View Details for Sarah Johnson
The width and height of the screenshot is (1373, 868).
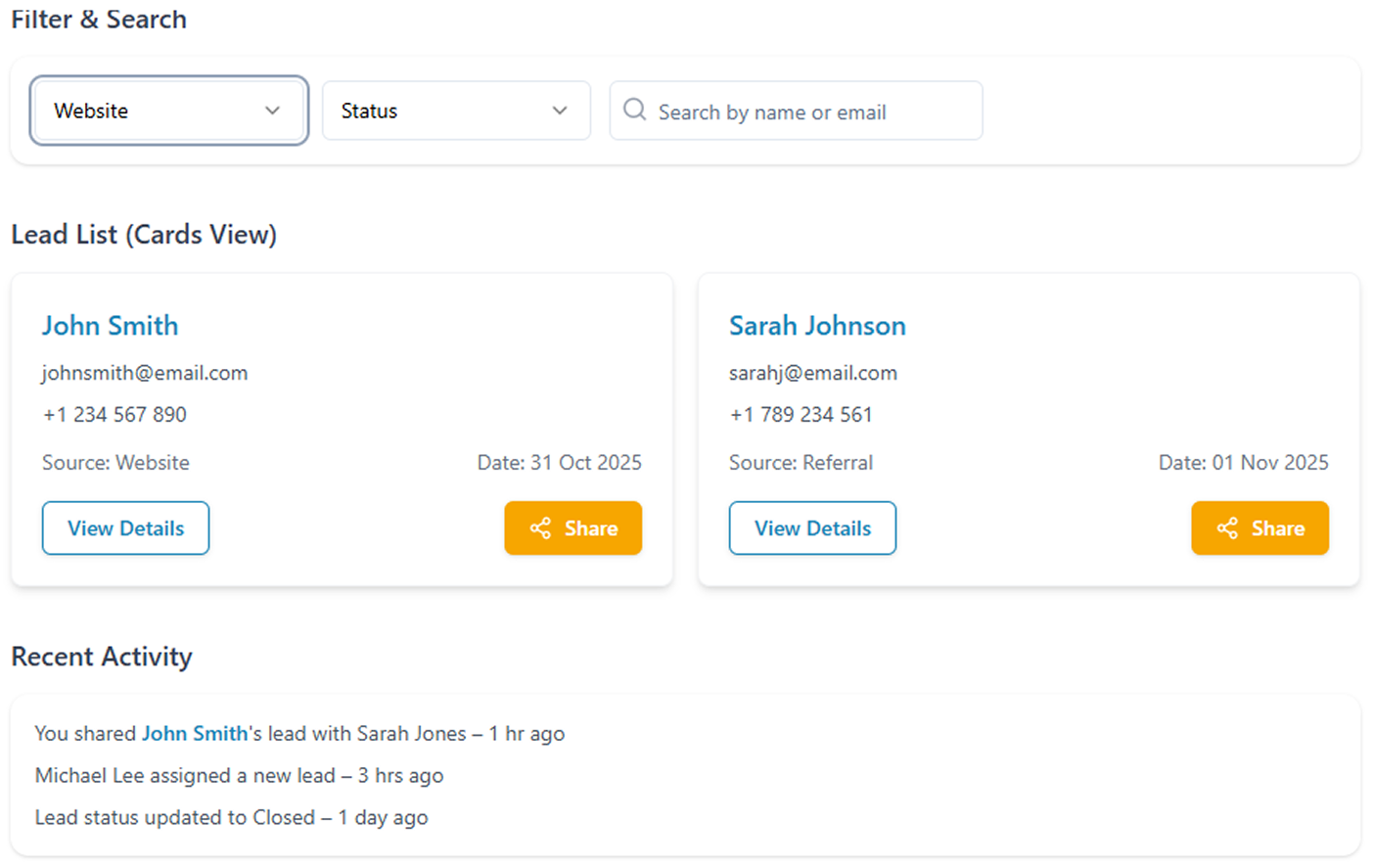[x=812, y=528]
